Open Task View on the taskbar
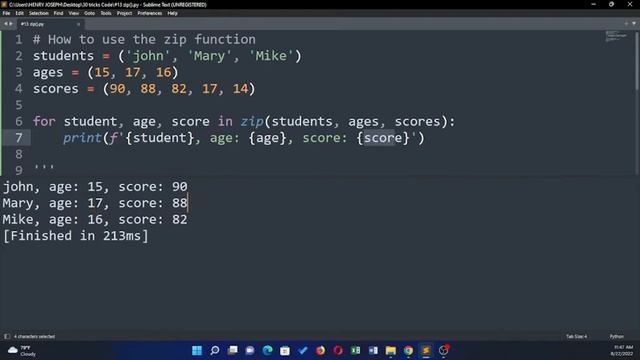This screenshot has height=360, width=640. [233, 350]
